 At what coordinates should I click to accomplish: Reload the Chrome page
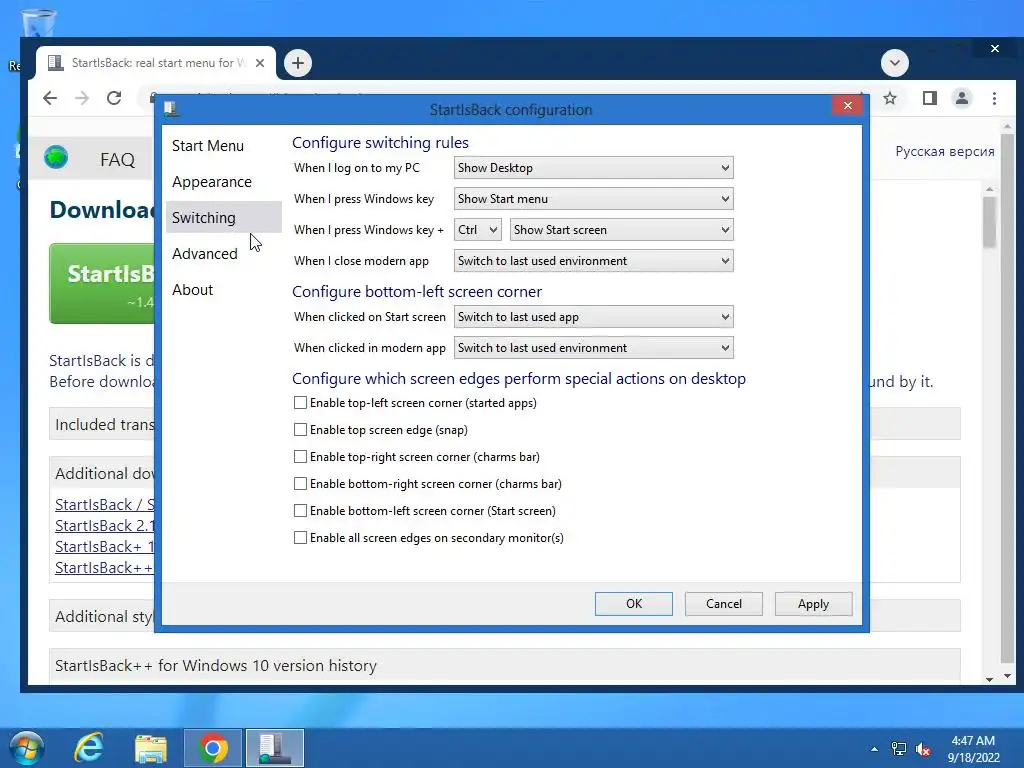coord(114,99)
